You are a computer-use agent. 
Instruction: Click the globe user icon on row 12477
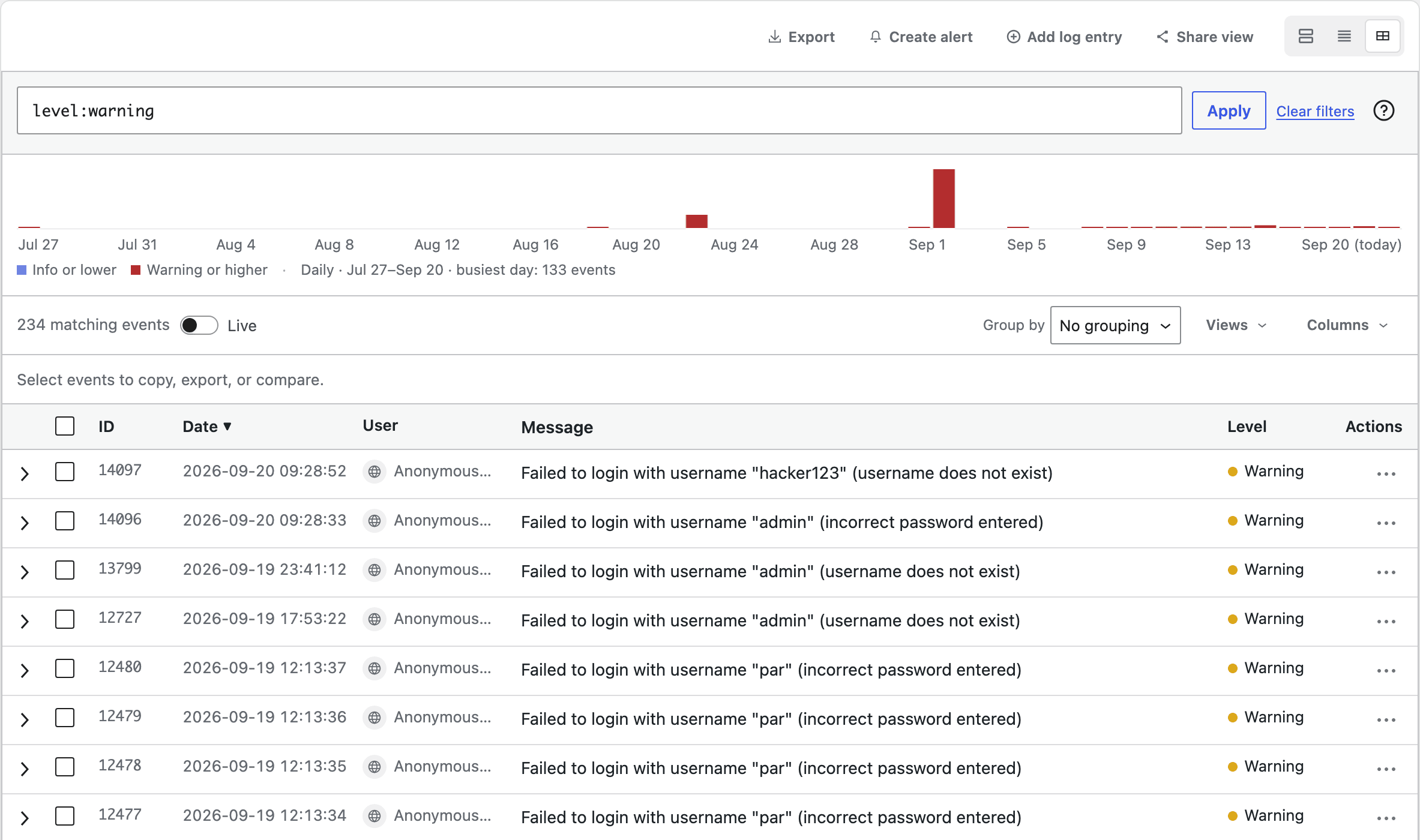coord(375,817)
